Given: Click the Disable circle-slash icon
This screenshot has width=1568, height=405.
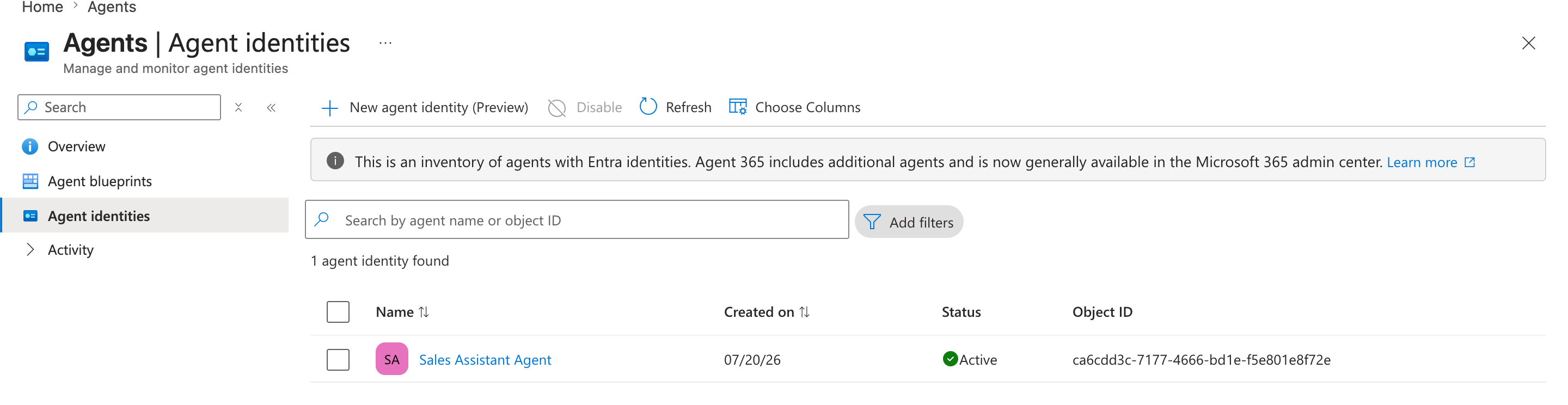Looking at the screenshot, I should tap(556, 108).
